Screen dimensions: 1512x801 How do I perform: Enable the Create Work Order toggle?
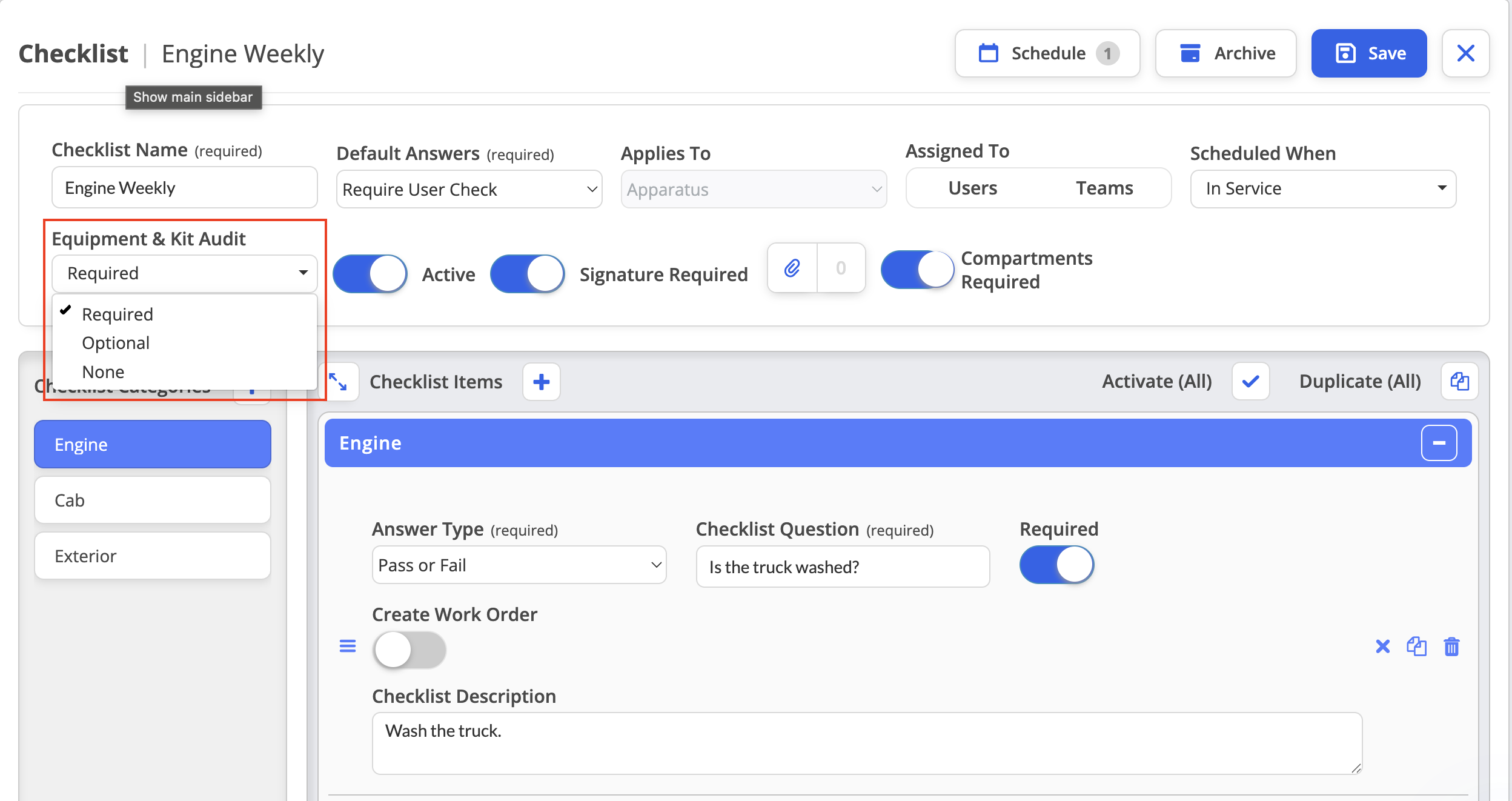click(x=410, y=650)
